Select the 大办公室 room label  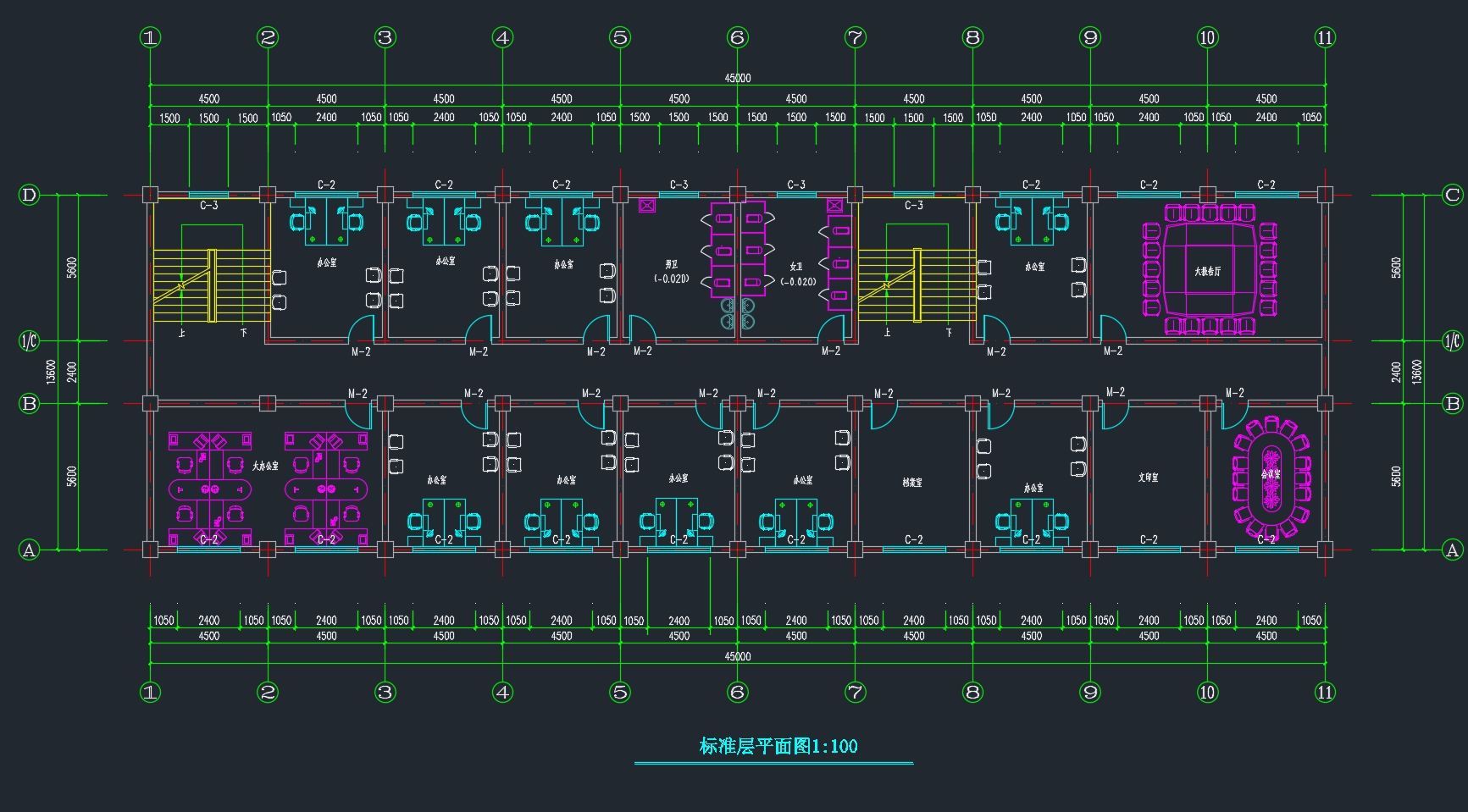point(265,466)
